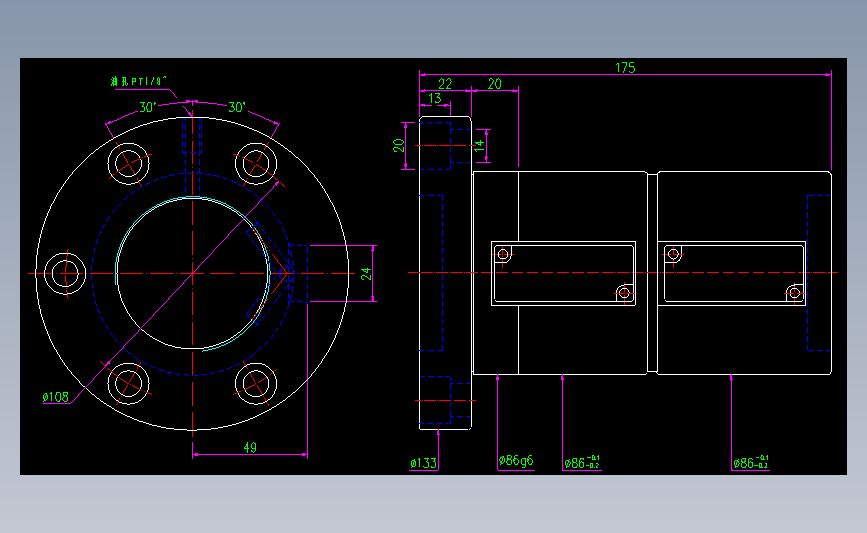Click the 49 horizontal dimension text
867x533 pixels.
pos(250,447)
